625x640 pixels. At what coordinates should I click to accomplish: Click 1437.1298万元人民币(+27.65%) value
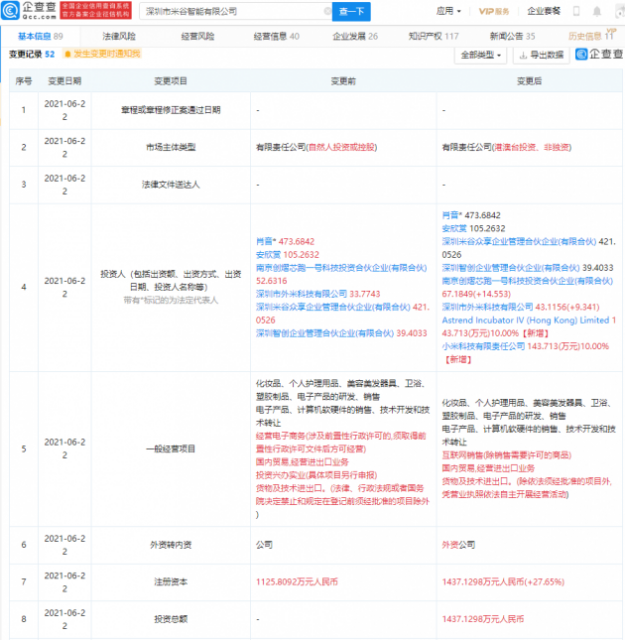(503, 582)
